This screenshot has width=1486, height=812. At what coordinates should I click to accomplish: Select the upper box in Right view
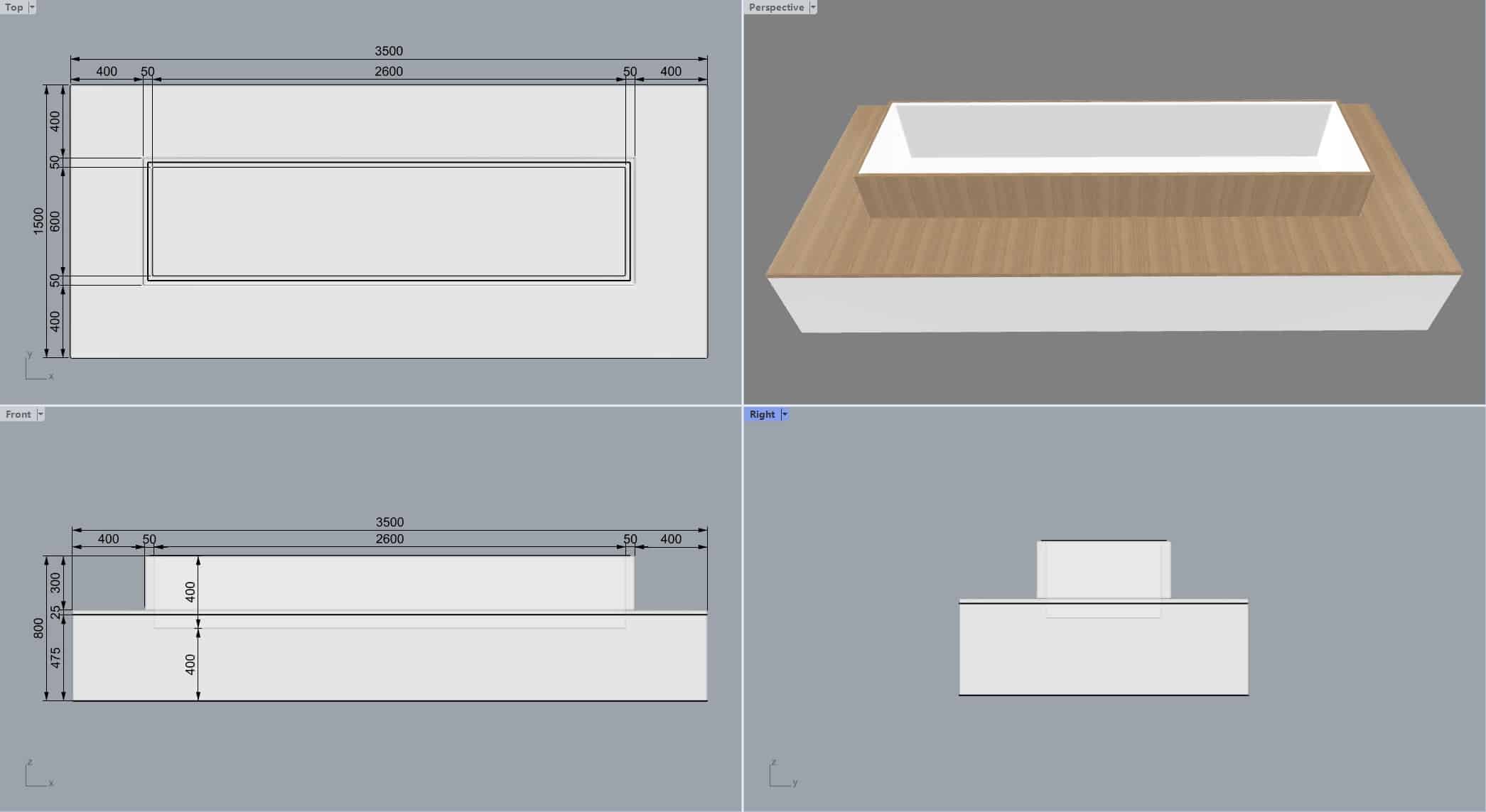pyautogui.click(x=1104, y=570)
